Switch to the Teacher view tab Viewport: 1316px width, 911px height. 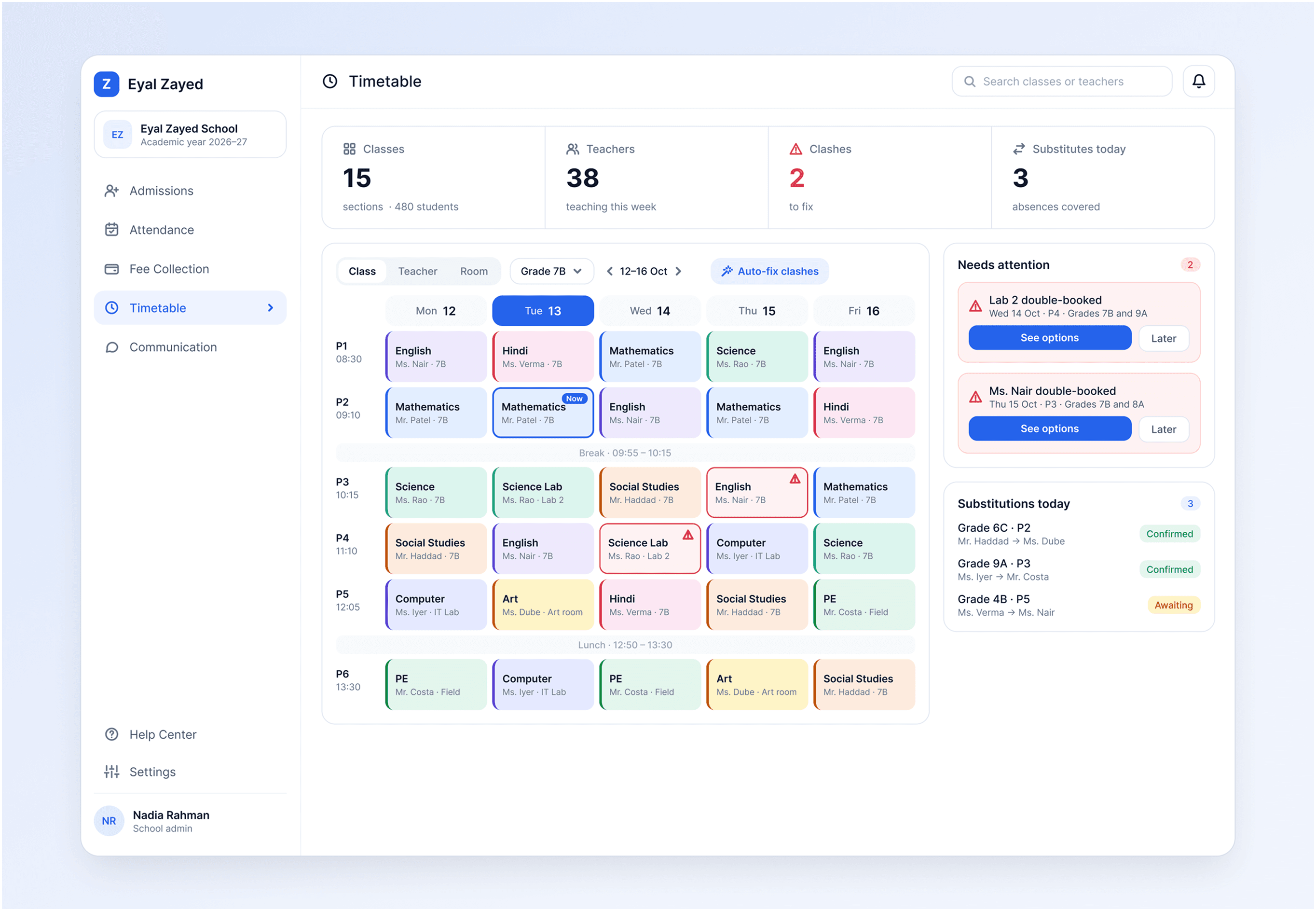pos(417,271)
